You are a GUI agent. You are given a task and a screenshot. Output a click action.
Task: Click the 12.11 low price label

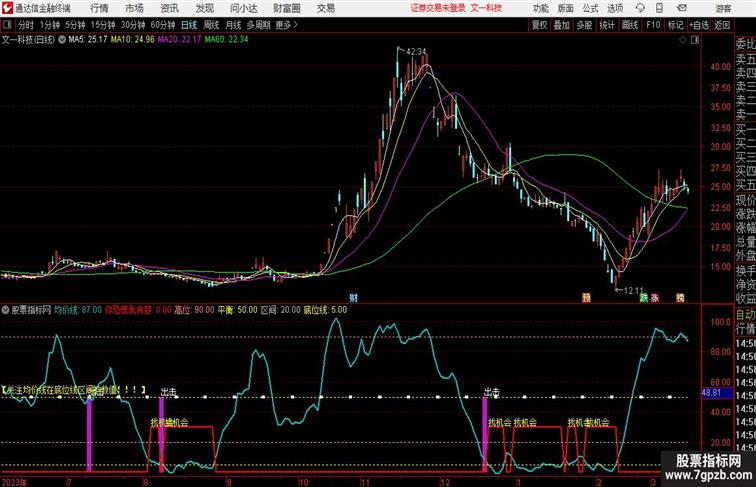(634, 290)
